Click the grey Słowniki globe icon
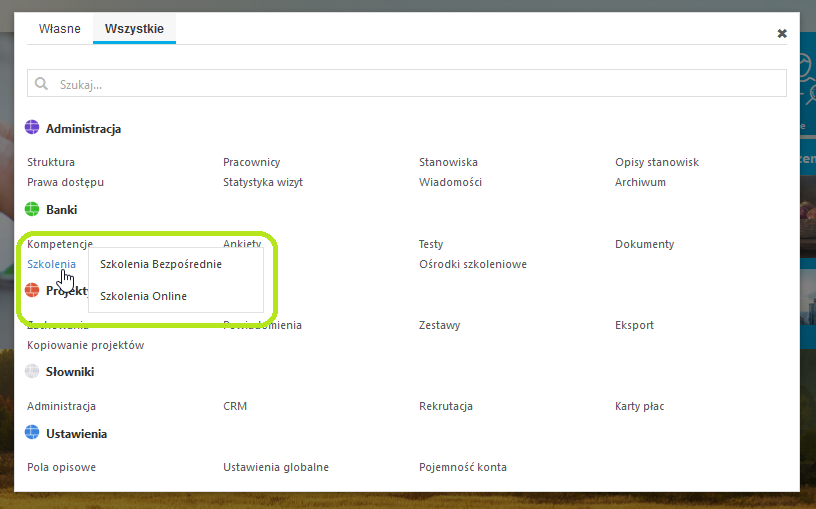 [32, 371]
